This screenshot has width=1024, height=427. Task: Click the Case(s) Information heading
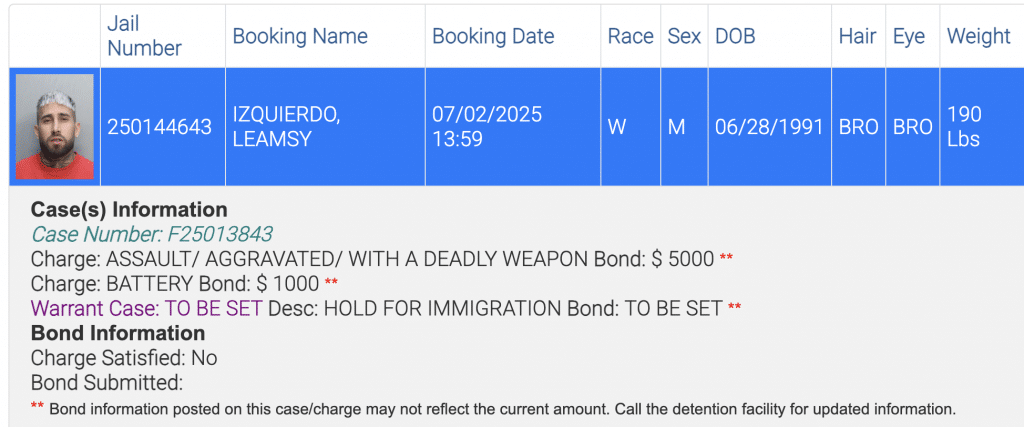[x=129, y=210]
